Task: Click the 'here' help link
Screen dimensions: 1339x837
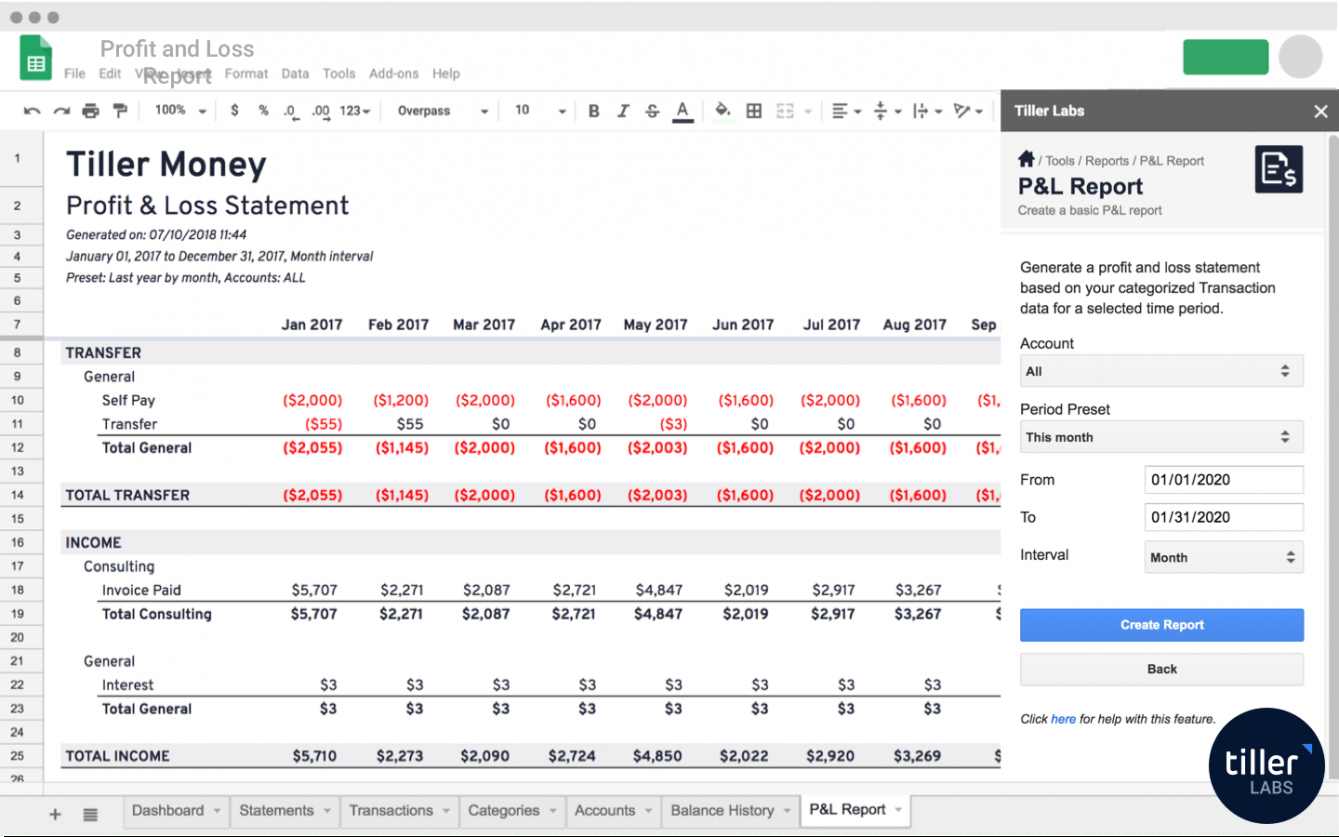Action: tap(1063, 719)
